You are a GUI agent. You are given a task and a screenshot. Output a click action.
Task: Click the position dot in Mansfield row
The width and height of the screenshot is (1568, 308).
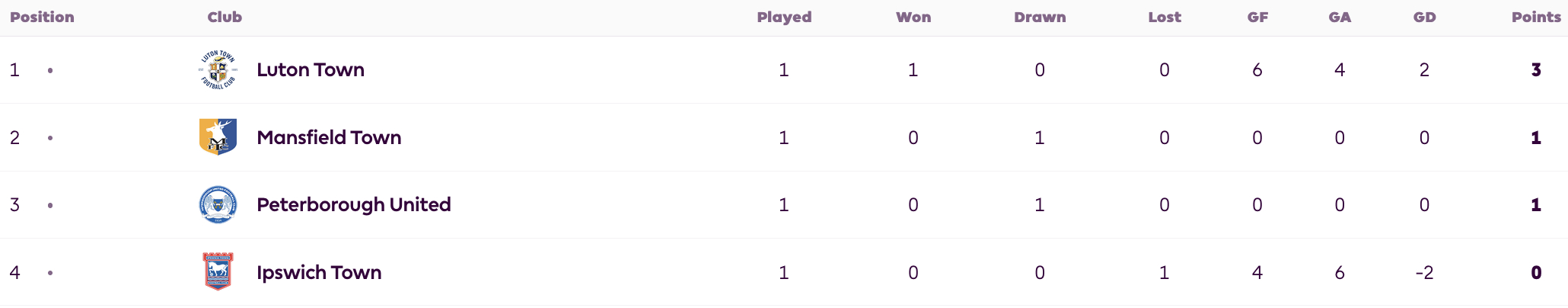[x=50, y=138]
